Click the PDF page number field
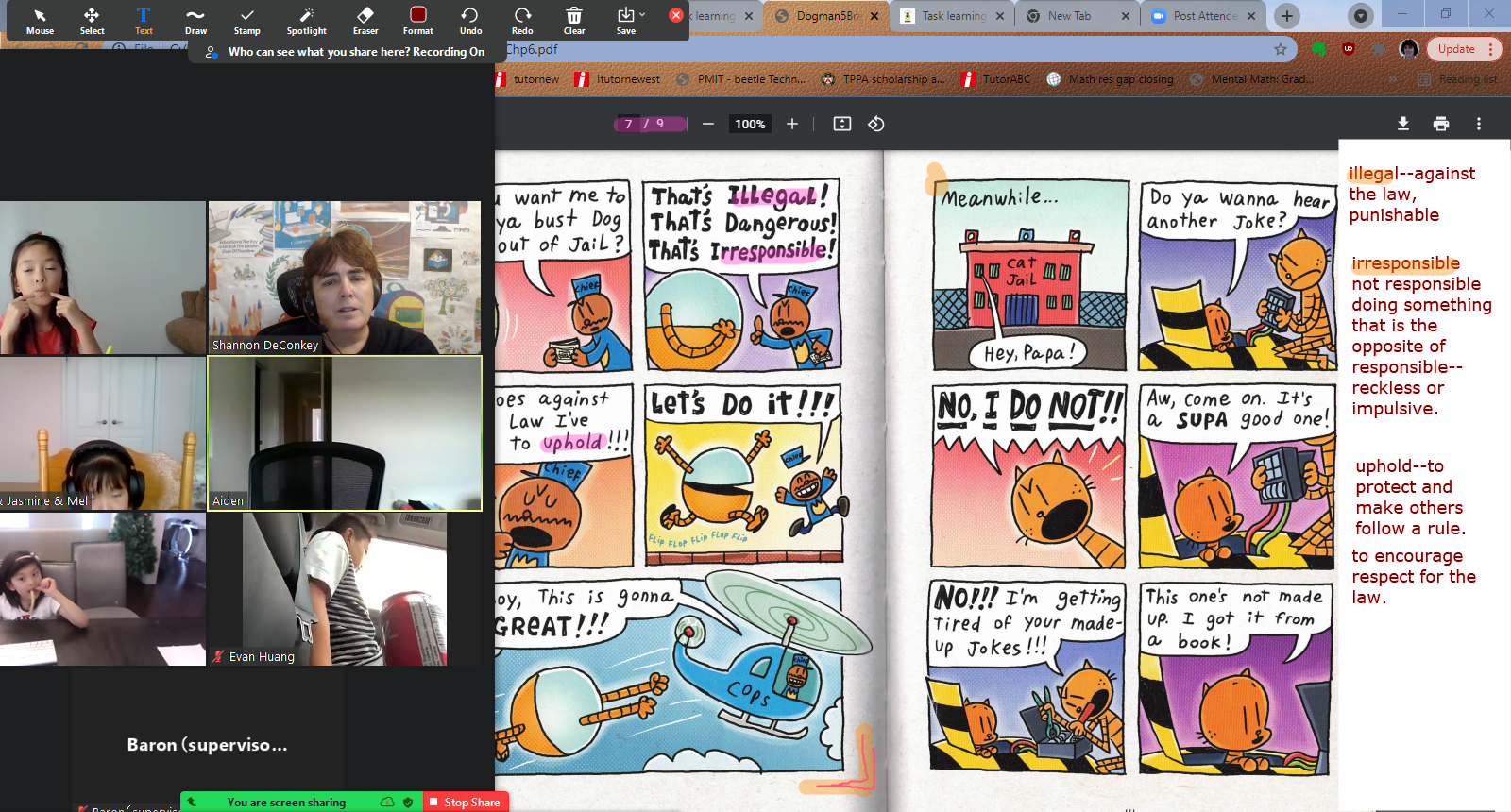The width and height of the screenshot is (1511, 812). pyautogui.click(x=629, y=124)
